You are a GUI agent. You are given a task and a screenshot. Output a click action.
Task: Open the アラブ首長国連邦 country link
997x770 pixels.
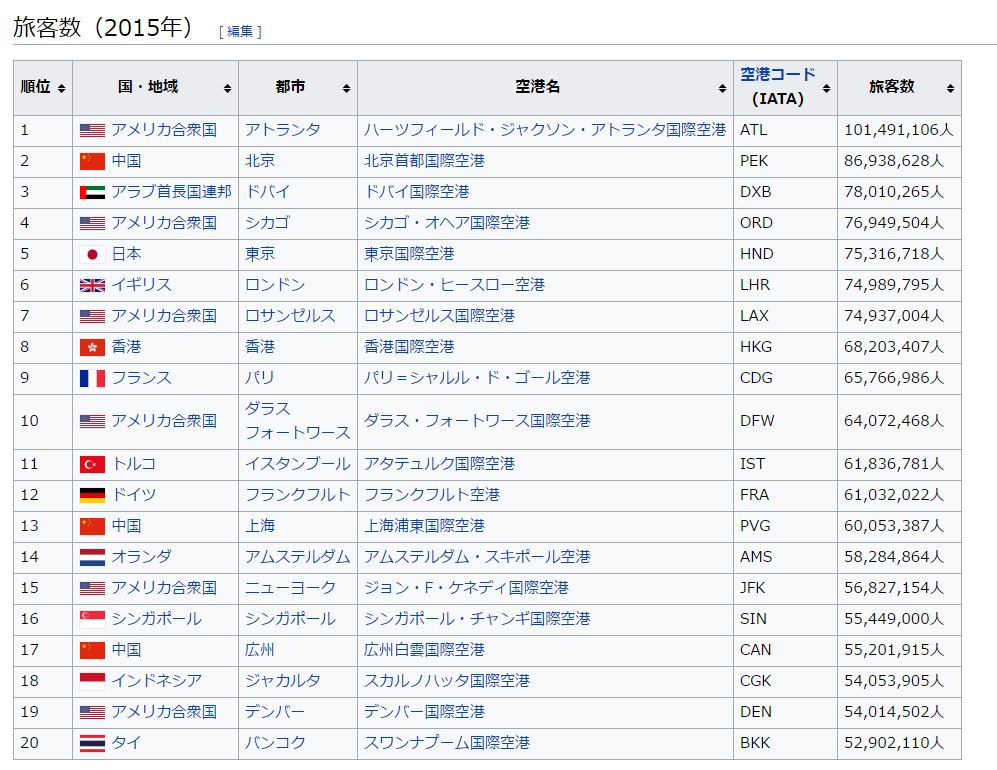[172, 191]
